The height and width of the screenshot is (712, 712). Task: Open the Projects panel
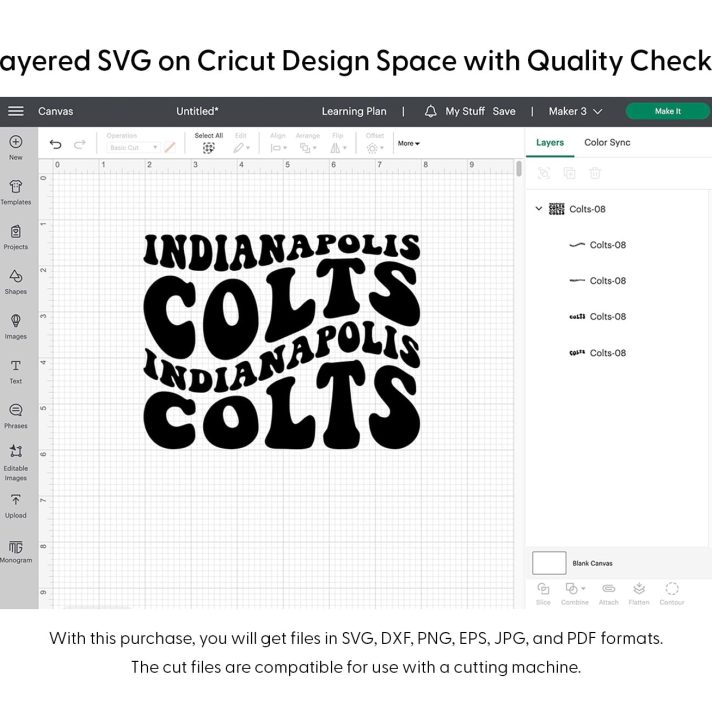[x=15, y=237]
